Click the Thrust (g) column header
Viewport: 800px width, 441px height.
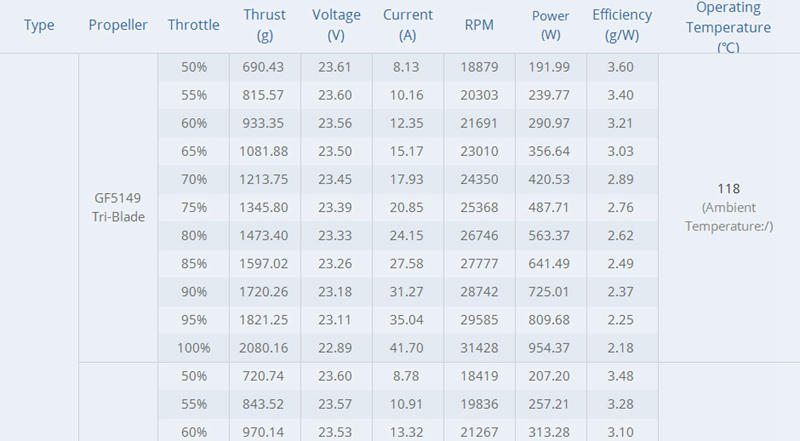tap(264, 25)
